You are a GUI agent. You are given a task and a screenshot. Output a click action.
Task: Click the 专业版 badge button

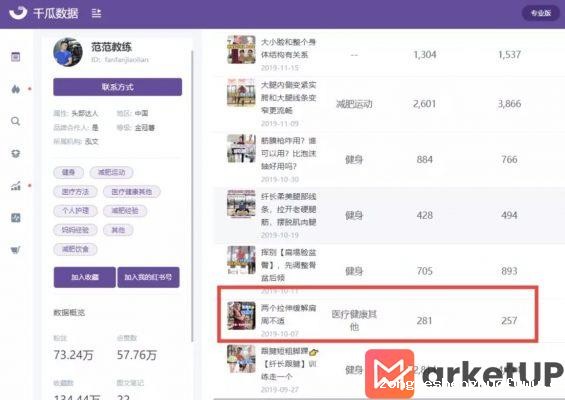540,13
